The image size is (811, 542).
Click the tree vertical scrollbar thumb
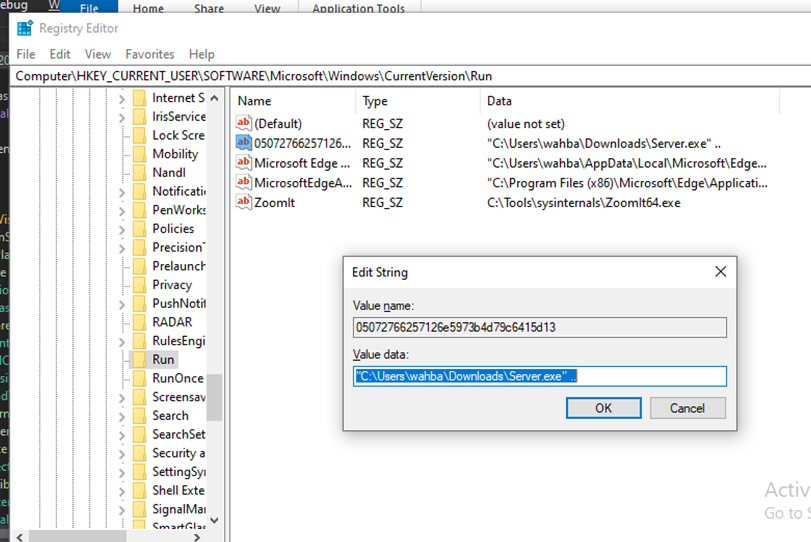tap(215, 397)
